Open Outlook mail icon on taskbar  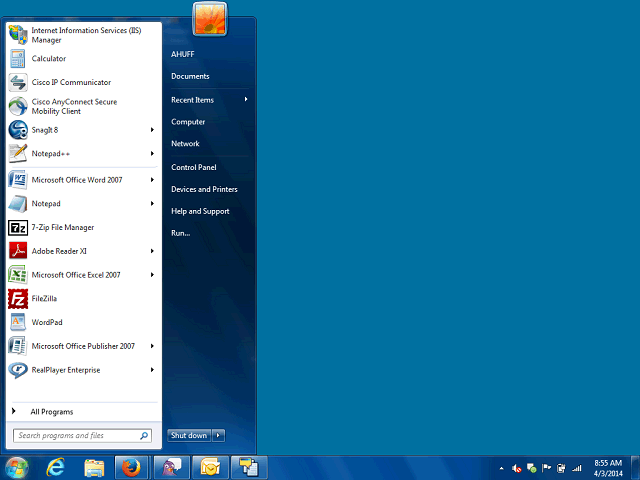tap(210, 468)
